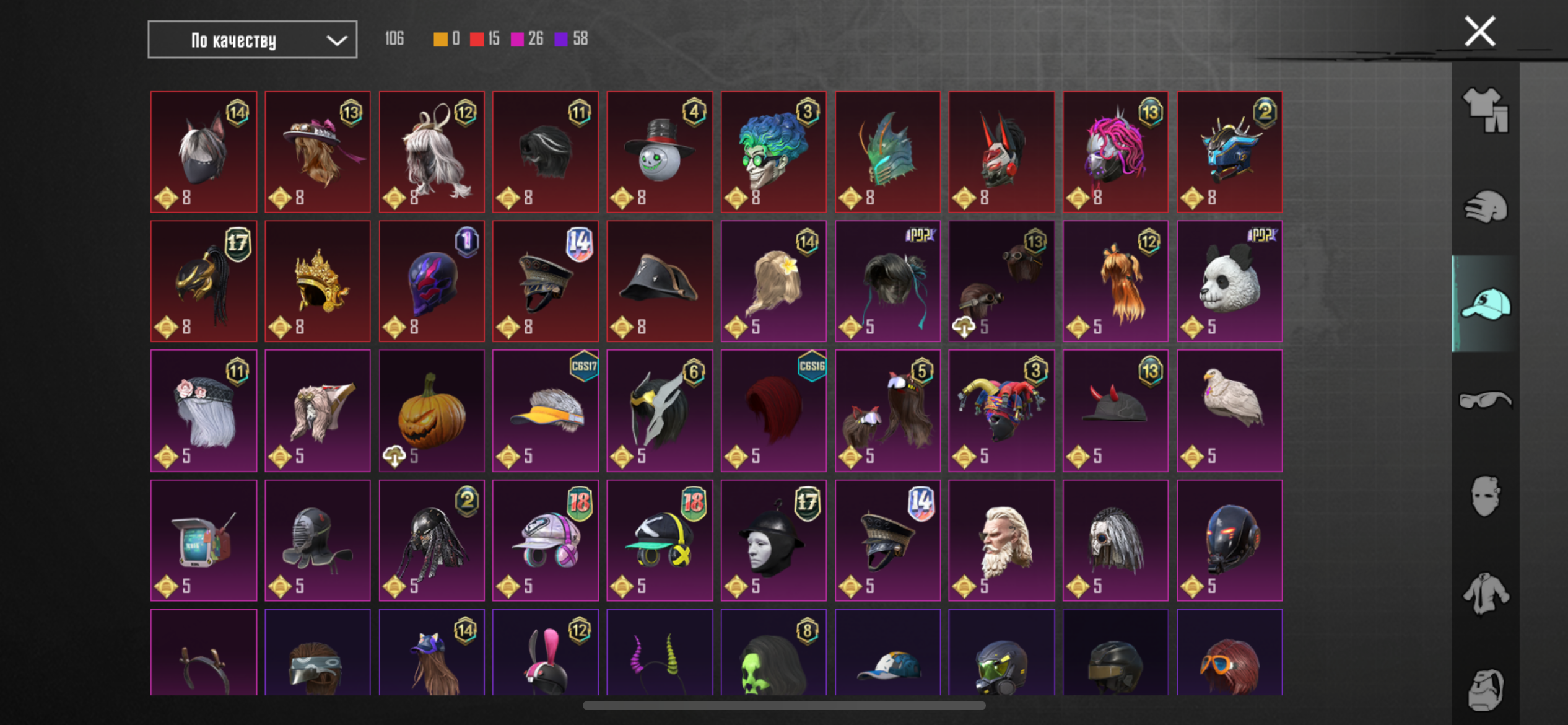Click the horizontal scrollbar at bottom
This screenshot has width=1568, height=725.
tap(784, 705)
